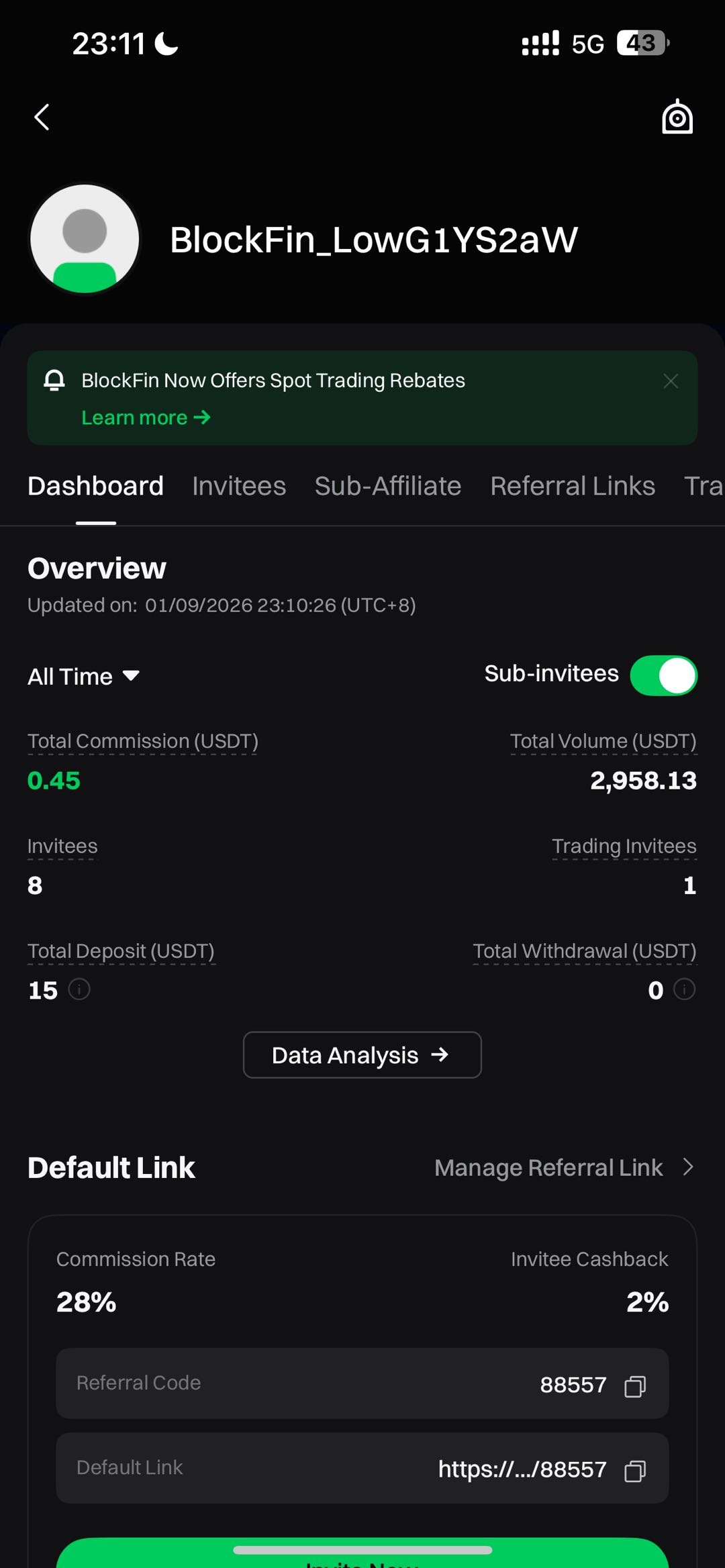The image size is (725, 1568).
Task: Open Manage Referral Link chevron
Action: (x=687, y=1167)
